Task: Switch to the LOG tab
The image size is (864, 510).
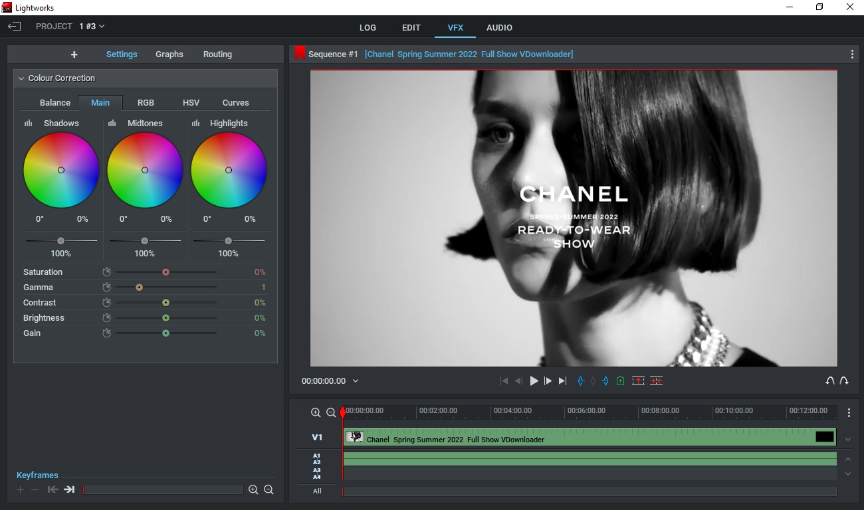Action: coord(368,28)
